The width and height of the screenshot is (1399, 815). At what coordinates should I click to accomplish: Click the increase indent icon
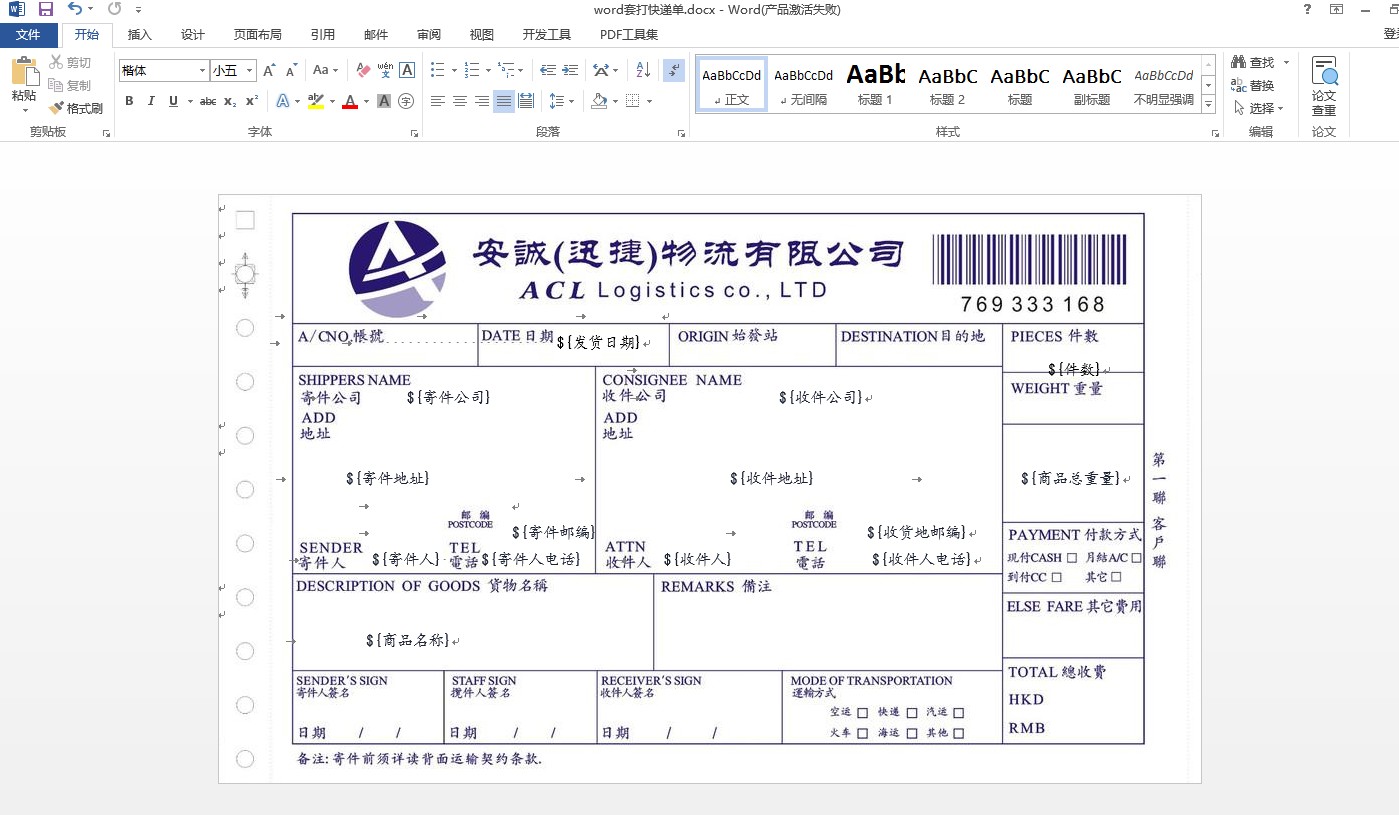coord(570,70)
